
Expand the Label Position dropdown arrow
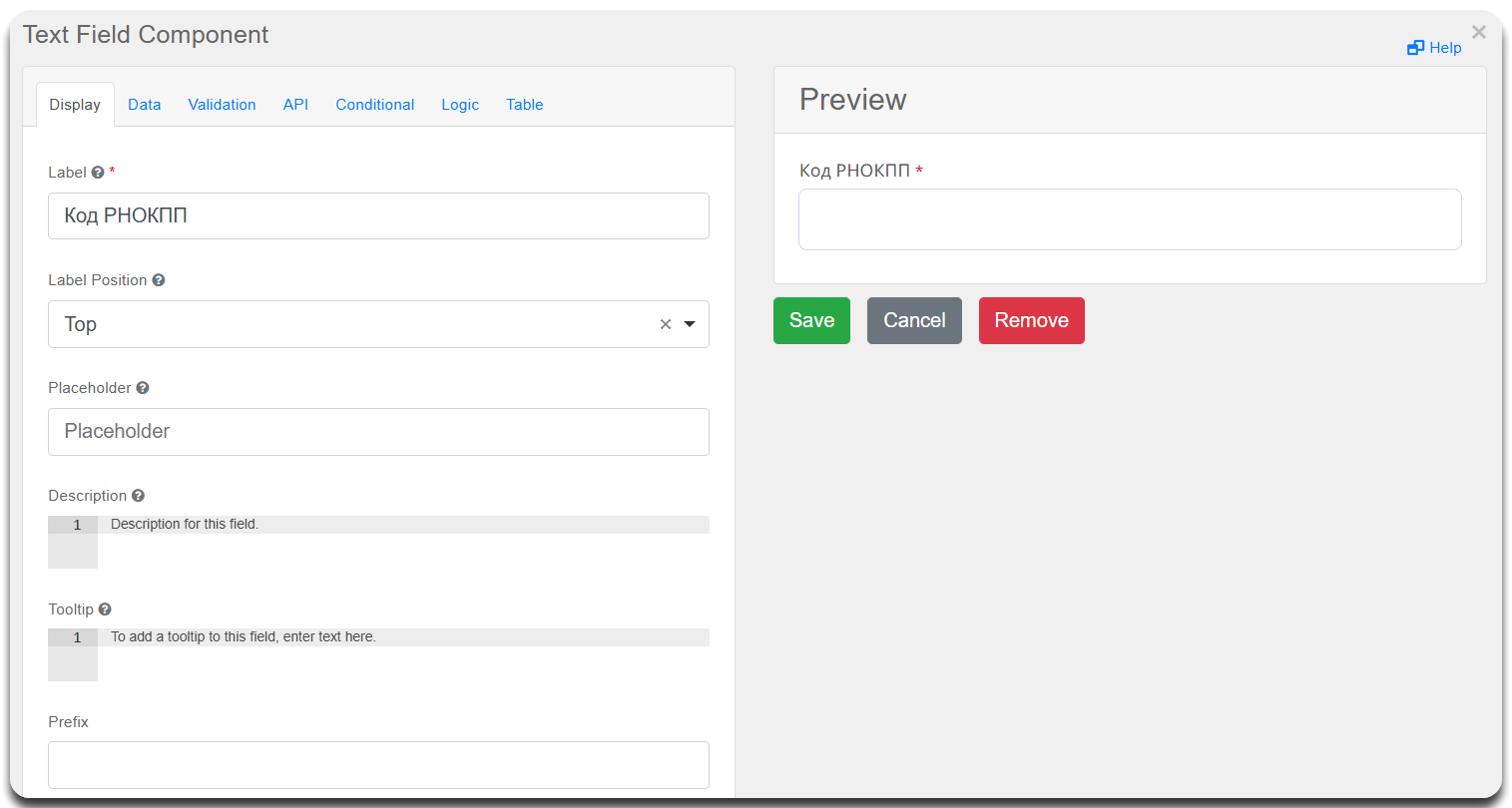click(690, 324)
